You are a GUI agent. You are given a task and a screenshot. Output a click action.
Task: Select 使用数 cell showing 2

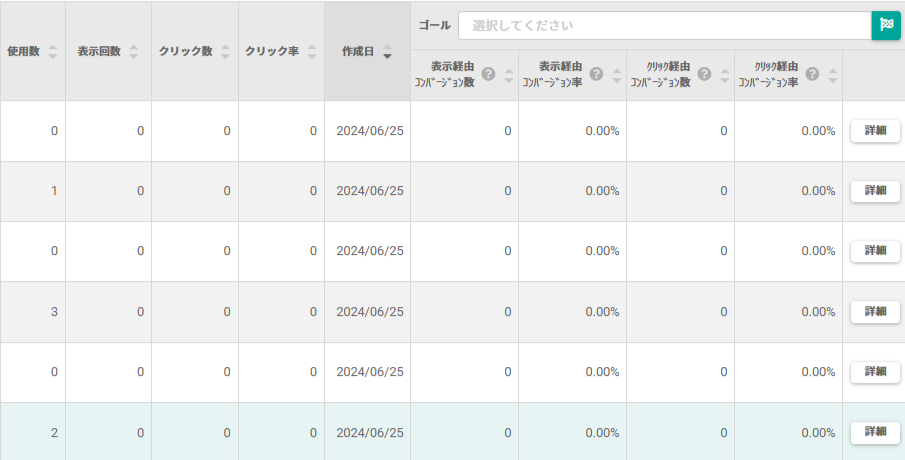point(33,432)
